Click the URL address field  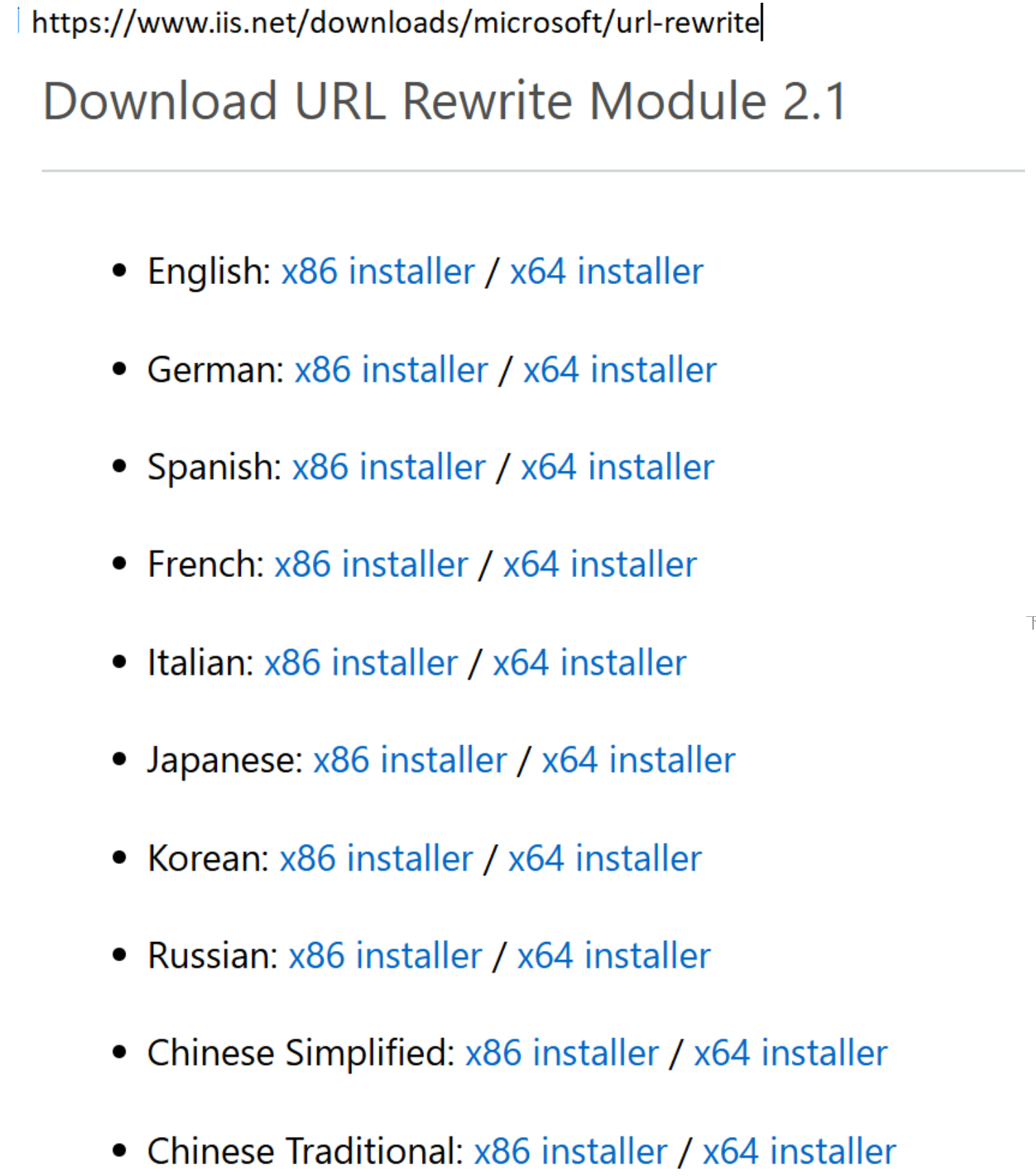[397, 23]
